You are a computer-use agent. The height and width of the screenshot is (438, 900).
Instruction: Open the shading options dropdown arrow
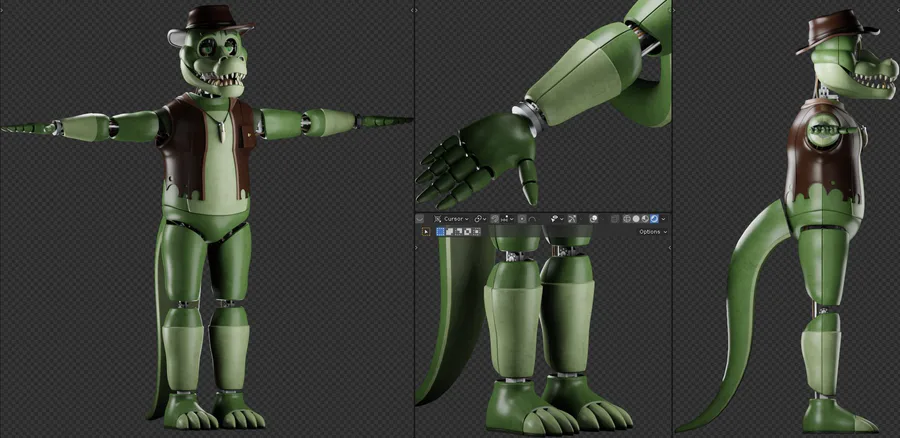coord(664,219)
